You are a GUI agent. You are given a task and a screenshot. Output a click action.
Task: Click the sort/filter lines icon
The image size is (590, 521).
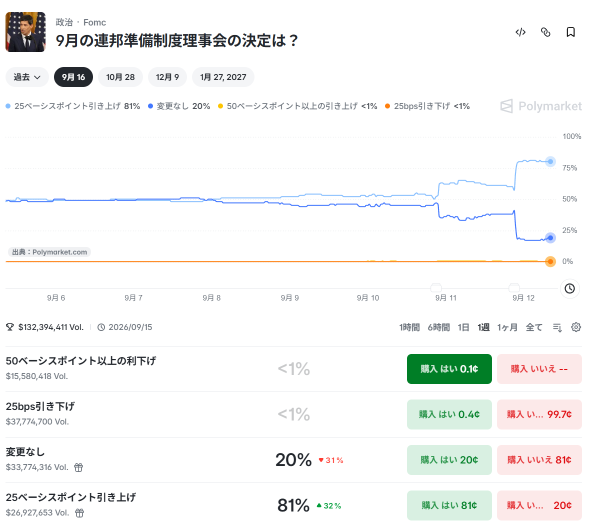(x=557, y=327)
